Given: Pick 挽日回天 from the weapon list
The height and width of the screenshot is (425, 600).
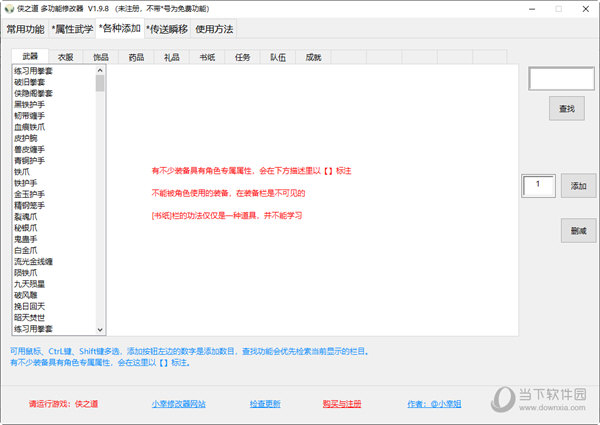Looking at the screenshot, I should point(29,306).
